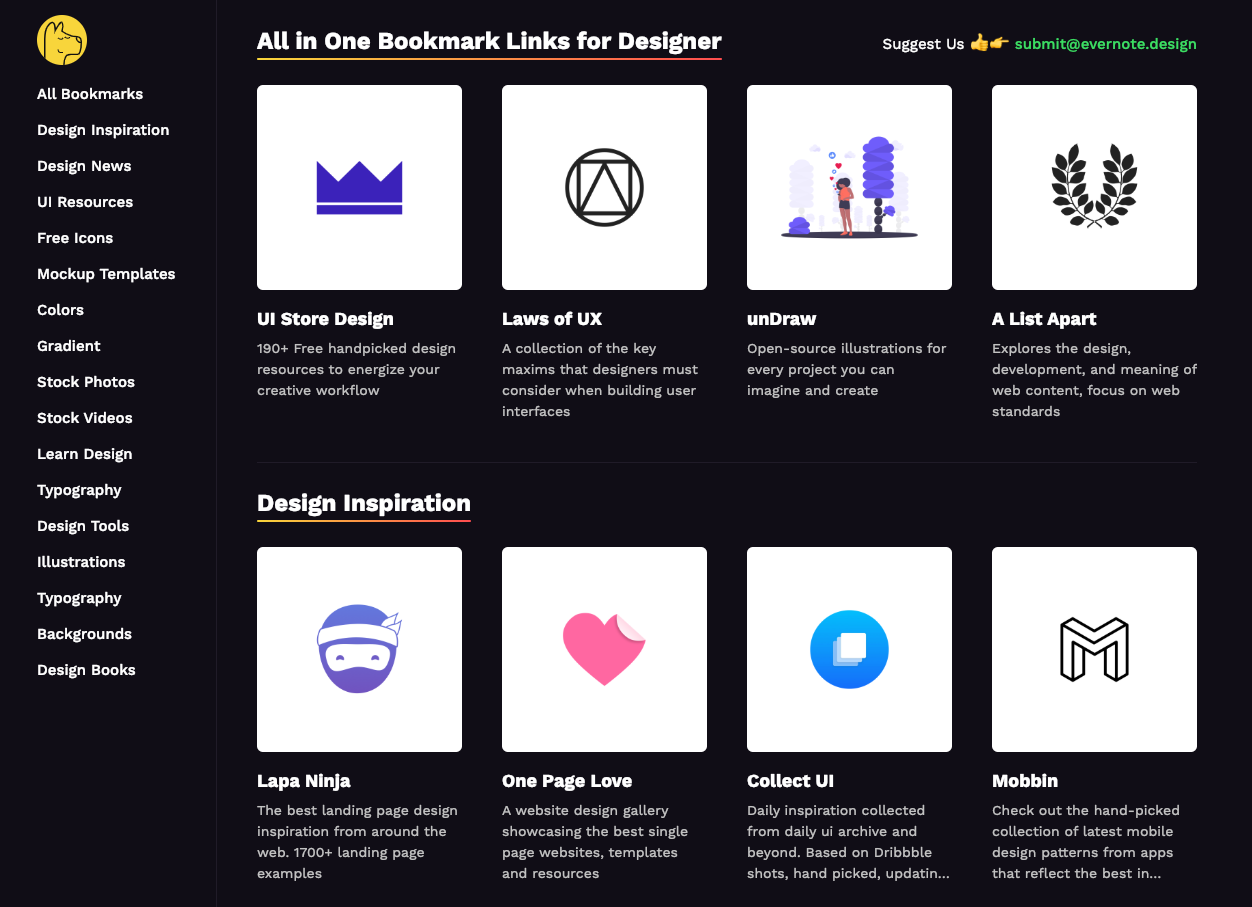Open Backgrounds category
Viewport: 1252px width, 907px height.
[84, 634]
